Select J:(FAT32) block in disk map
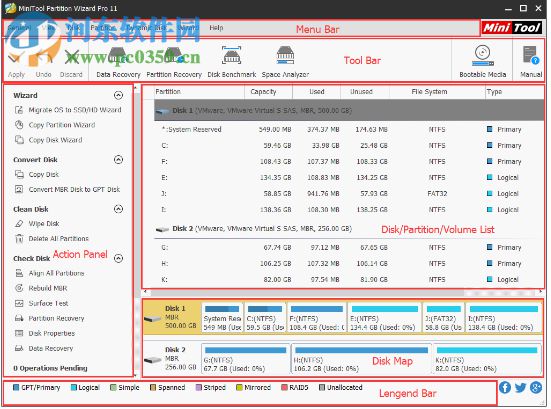Image resolution: width=551 pixels, height=409 pixels. (443, 318)
